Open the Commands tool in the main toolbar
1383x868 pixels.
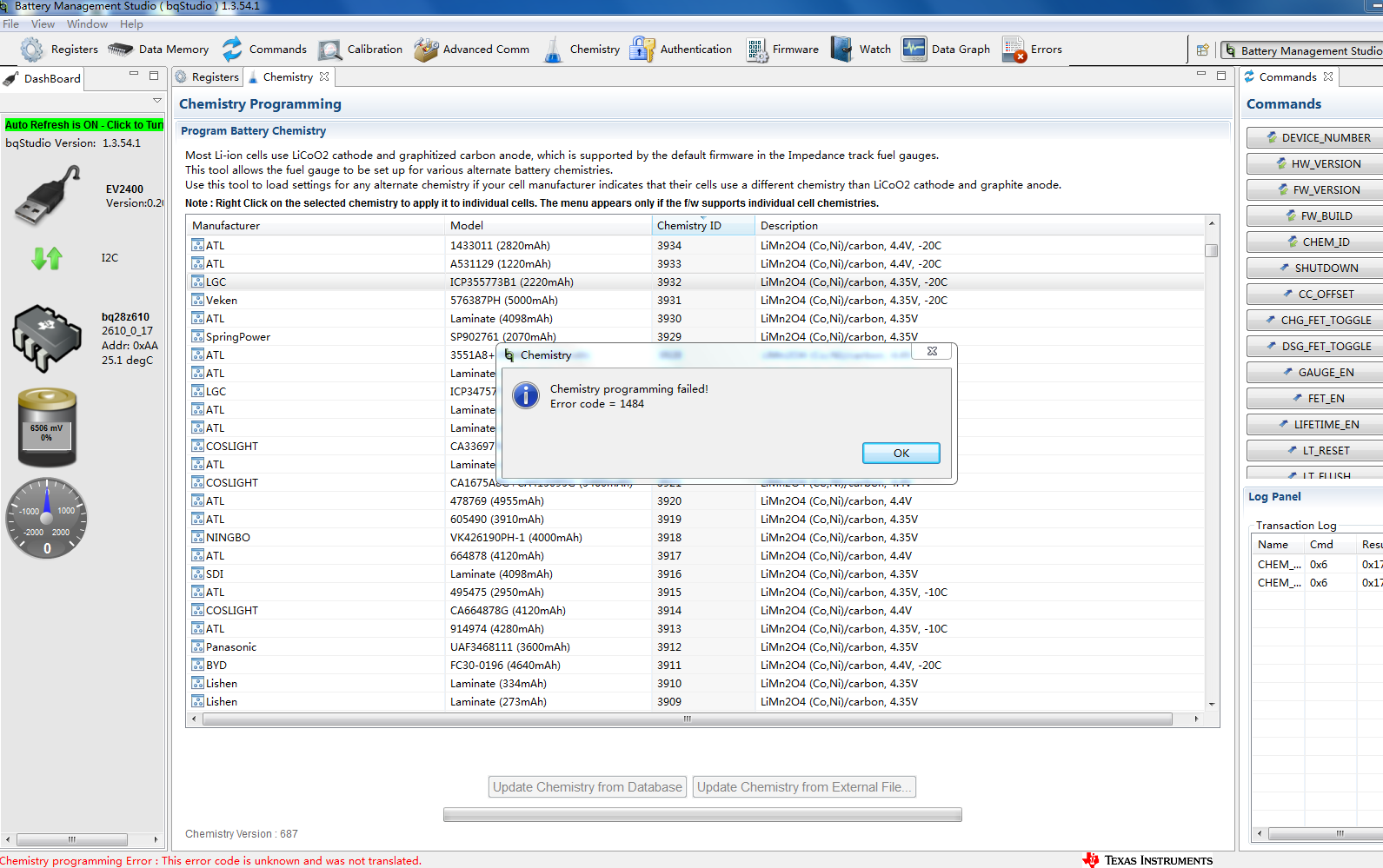click(263, 50)
